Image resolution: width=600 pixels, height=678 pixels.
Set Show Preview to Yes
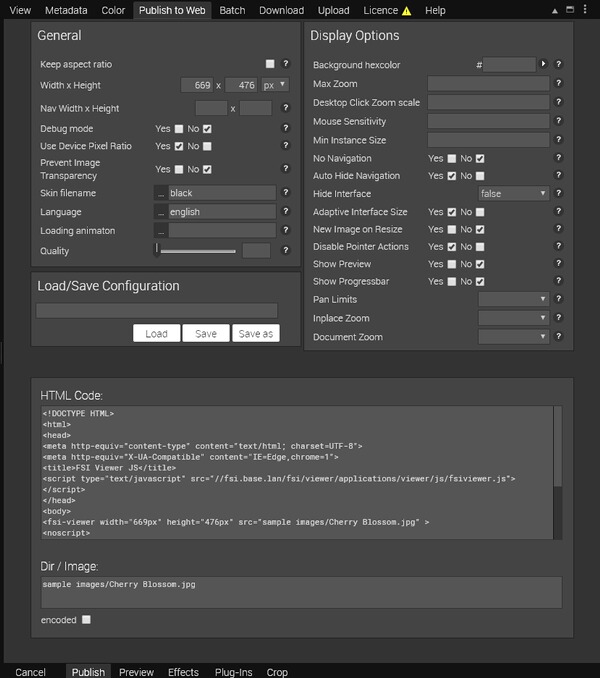(452, 264)
